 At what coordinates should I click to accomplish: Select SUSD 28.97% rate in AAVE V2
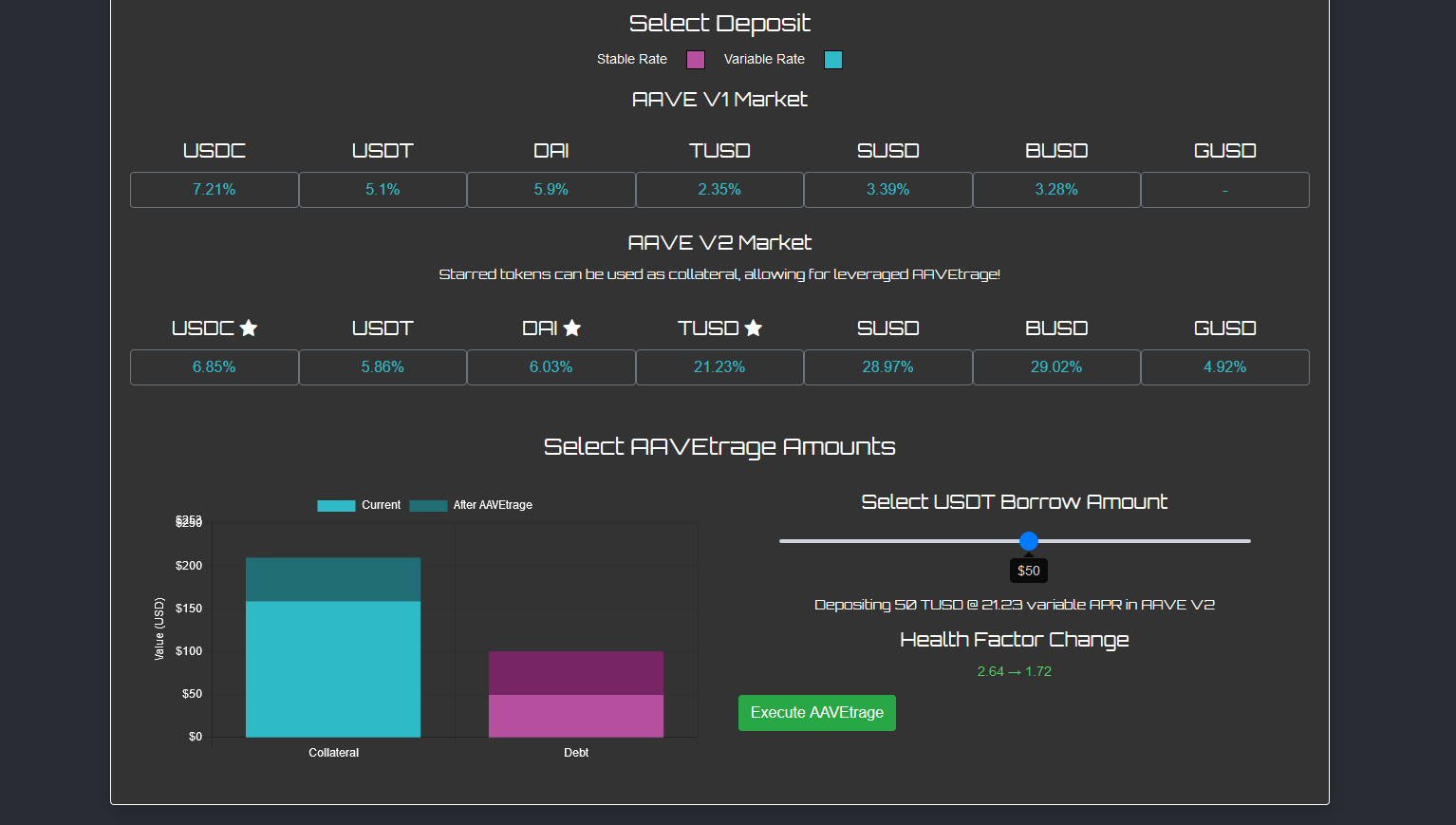click(888, 367)
